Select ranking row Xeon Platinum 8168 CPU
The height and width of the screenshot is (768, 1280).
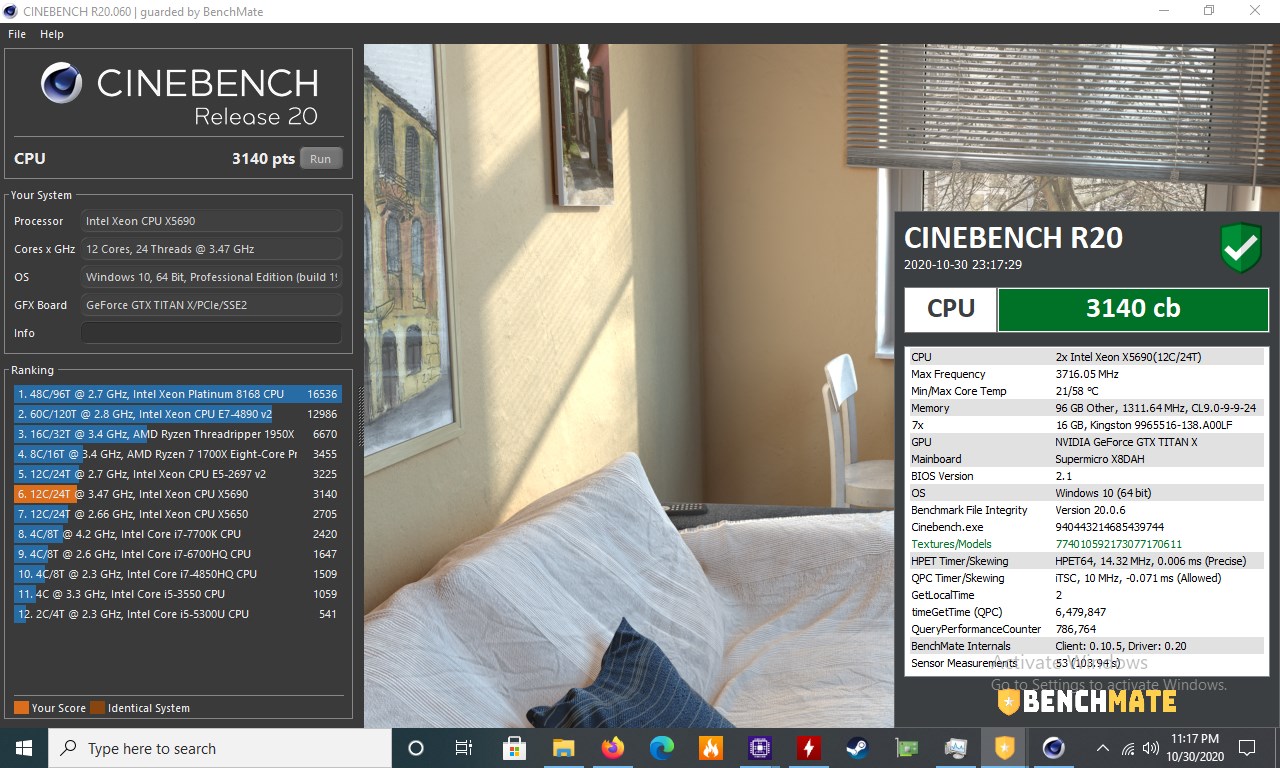point(177,394)
